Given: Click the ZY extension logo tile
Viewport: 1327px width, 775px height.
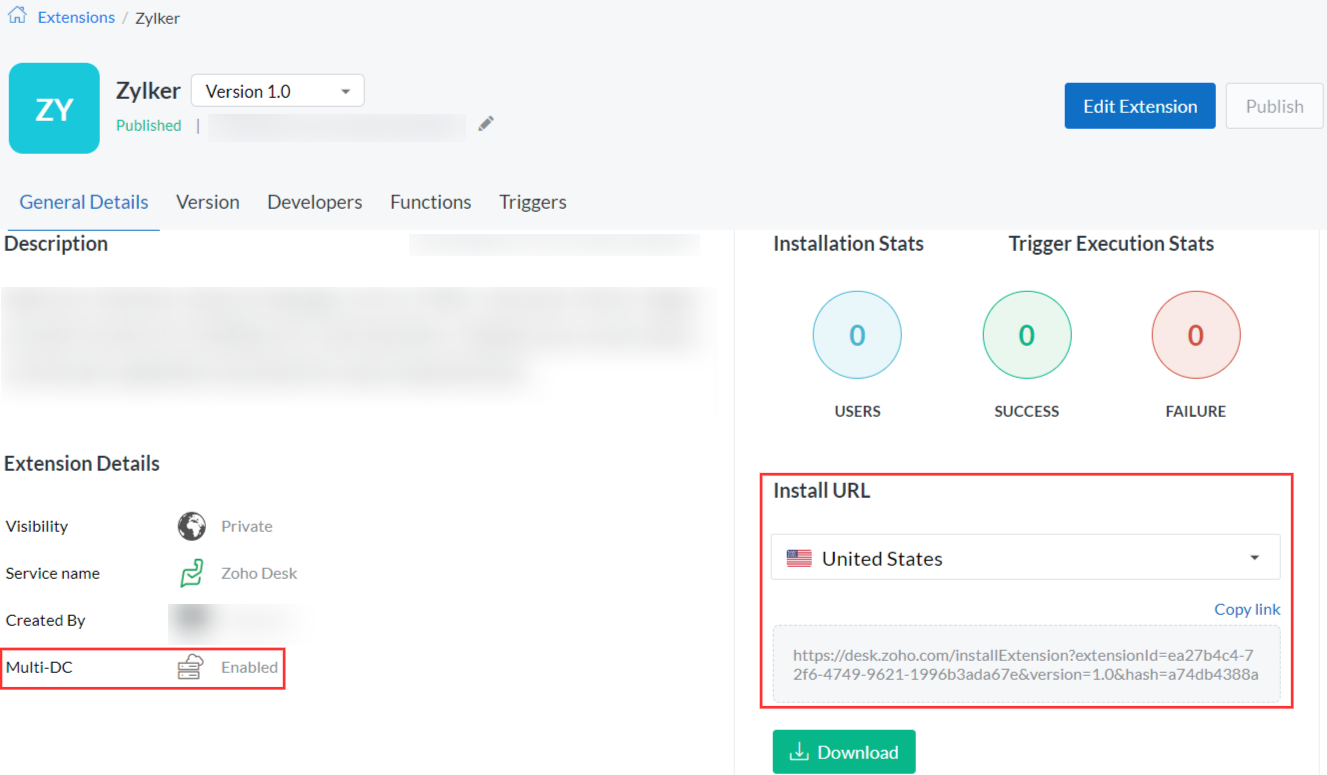Looking at the screenshot, I should pyautogui.click(x=54, y=108).
